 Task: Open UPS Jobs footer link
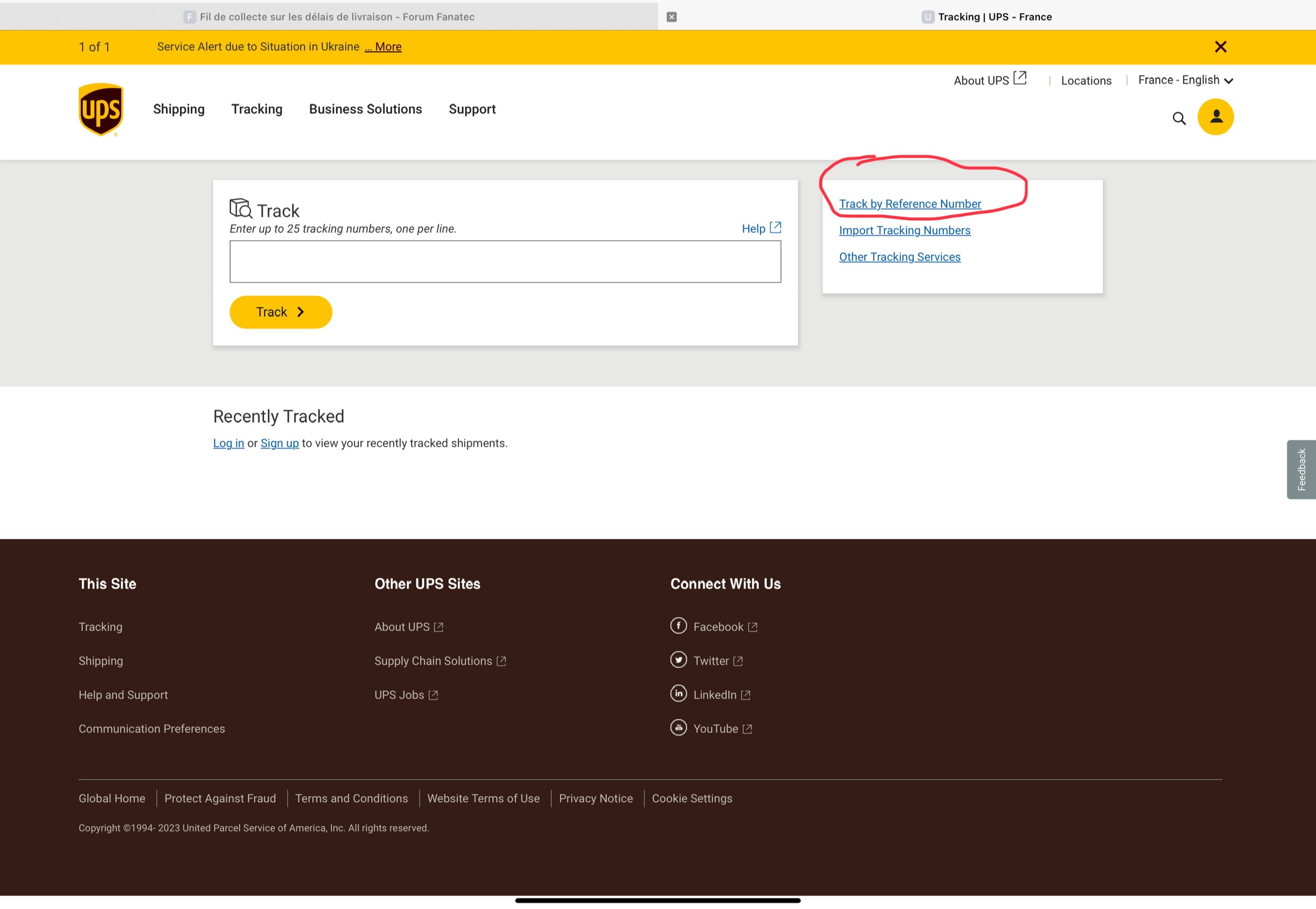pos(399,695)
